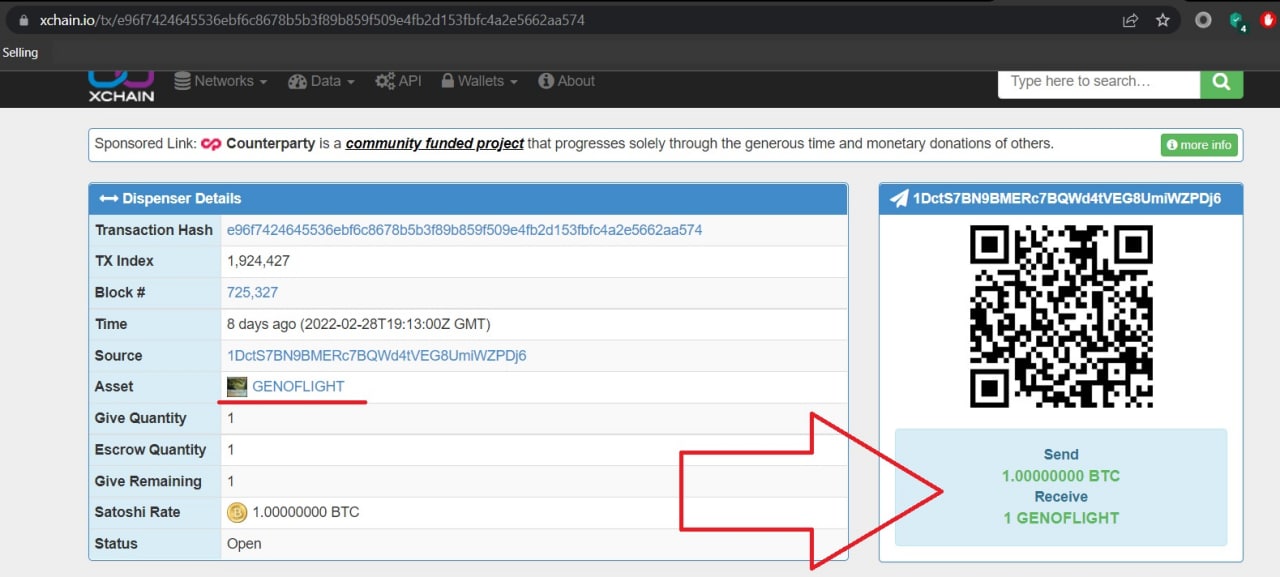Open block 725,327 link
1280x577 pixels.
(x=252, y=293)
